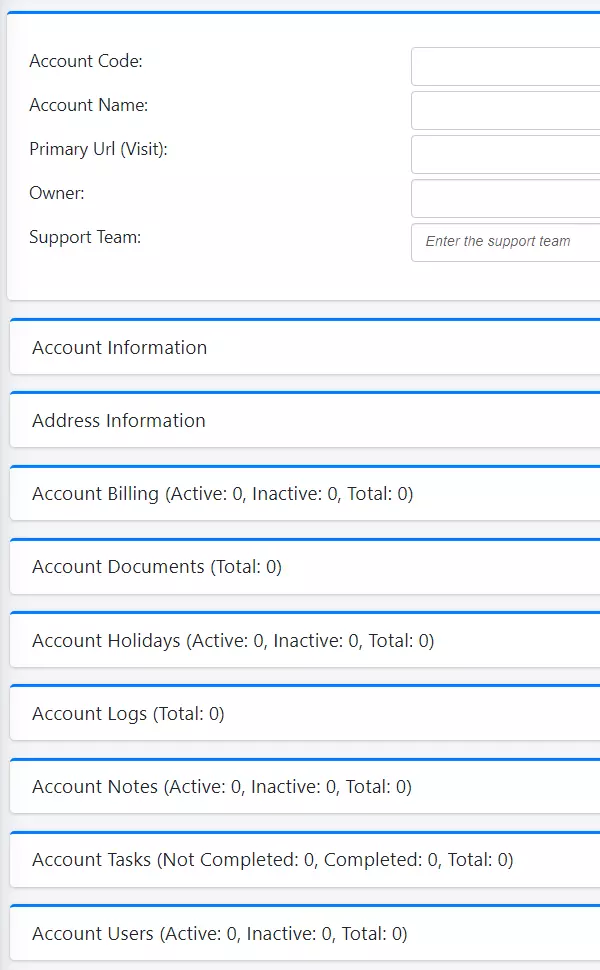Click the 'Owner:' label
This screenshot has height=970, width=600.
tap(57, 193)
